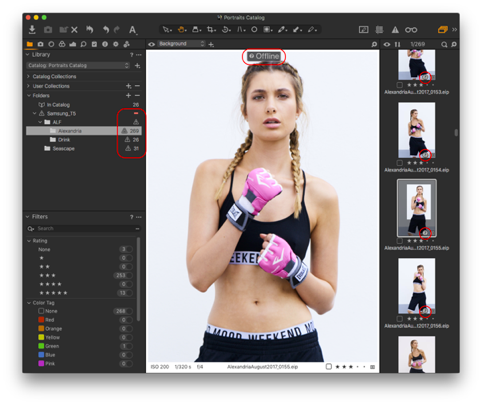Viewport: 482px width, 405px height.
Task: Click the Redo arrow icon
Action: click(x=117, y=30)
